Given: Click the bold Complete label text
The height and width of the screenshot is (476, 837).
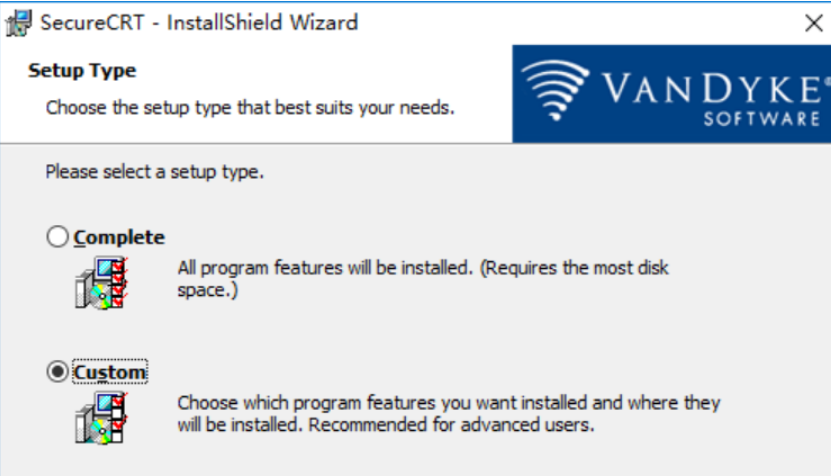Looking at the screenshot, I should 119,237.
